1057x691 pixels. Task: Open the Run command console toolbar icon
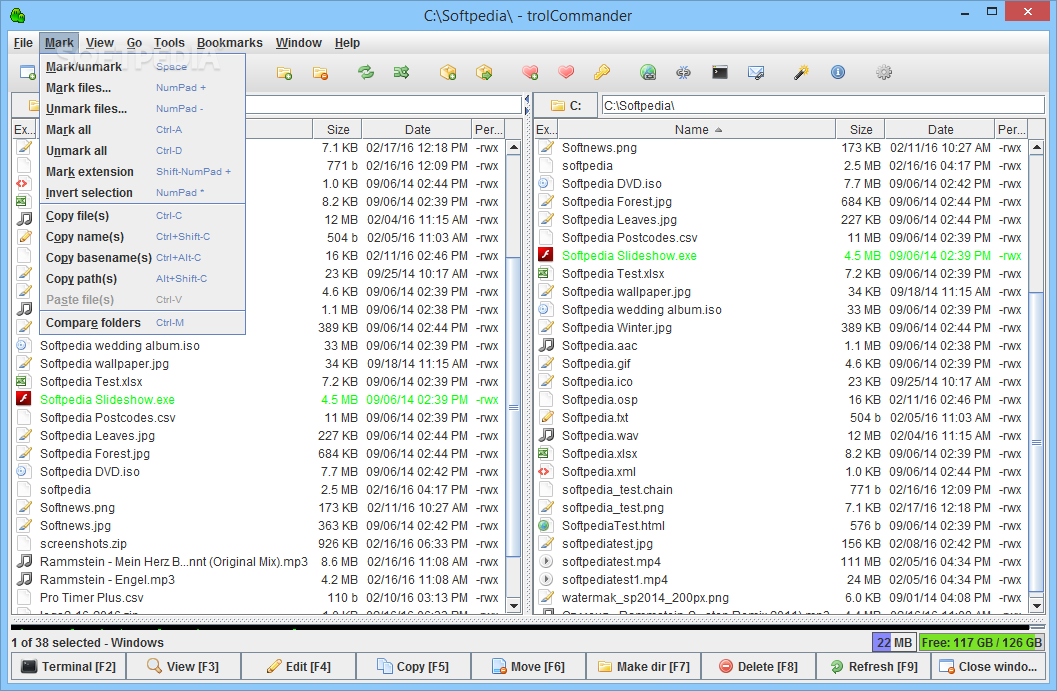[719, 72]
